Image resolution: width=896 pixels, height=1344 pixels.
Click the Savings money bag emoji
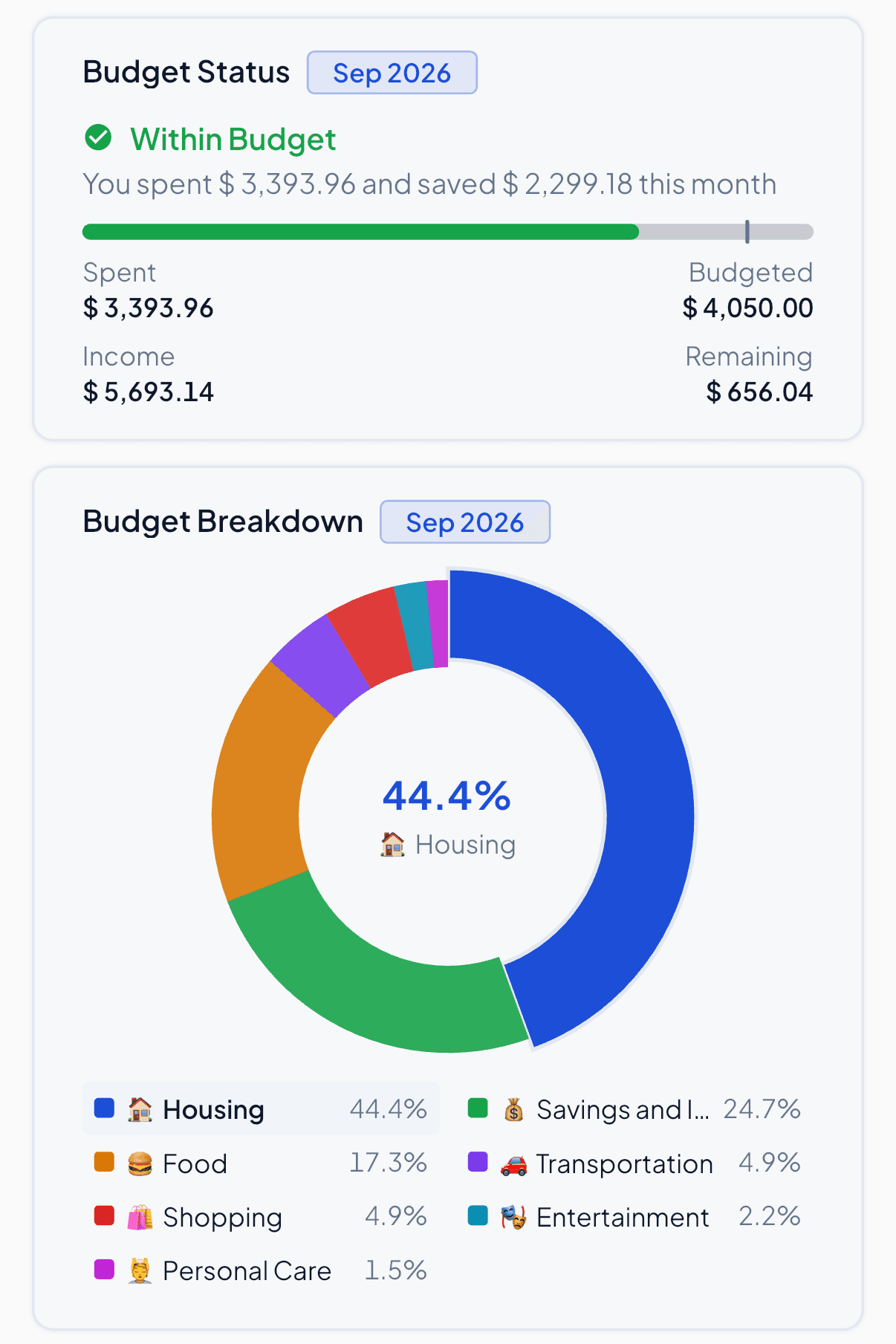(513, 1109)
